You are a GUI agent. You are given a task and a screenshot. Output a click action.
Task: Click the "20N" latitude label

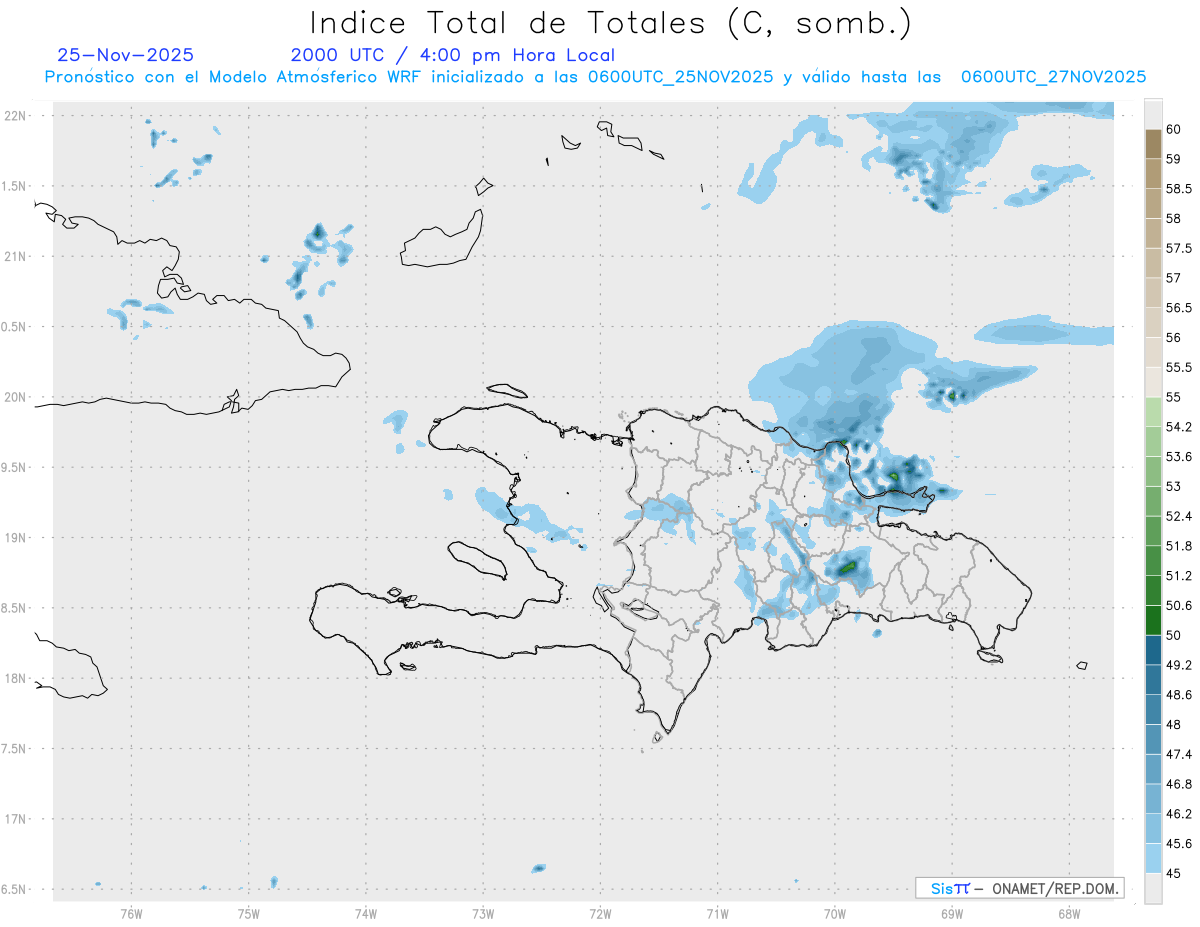(16, 397)
